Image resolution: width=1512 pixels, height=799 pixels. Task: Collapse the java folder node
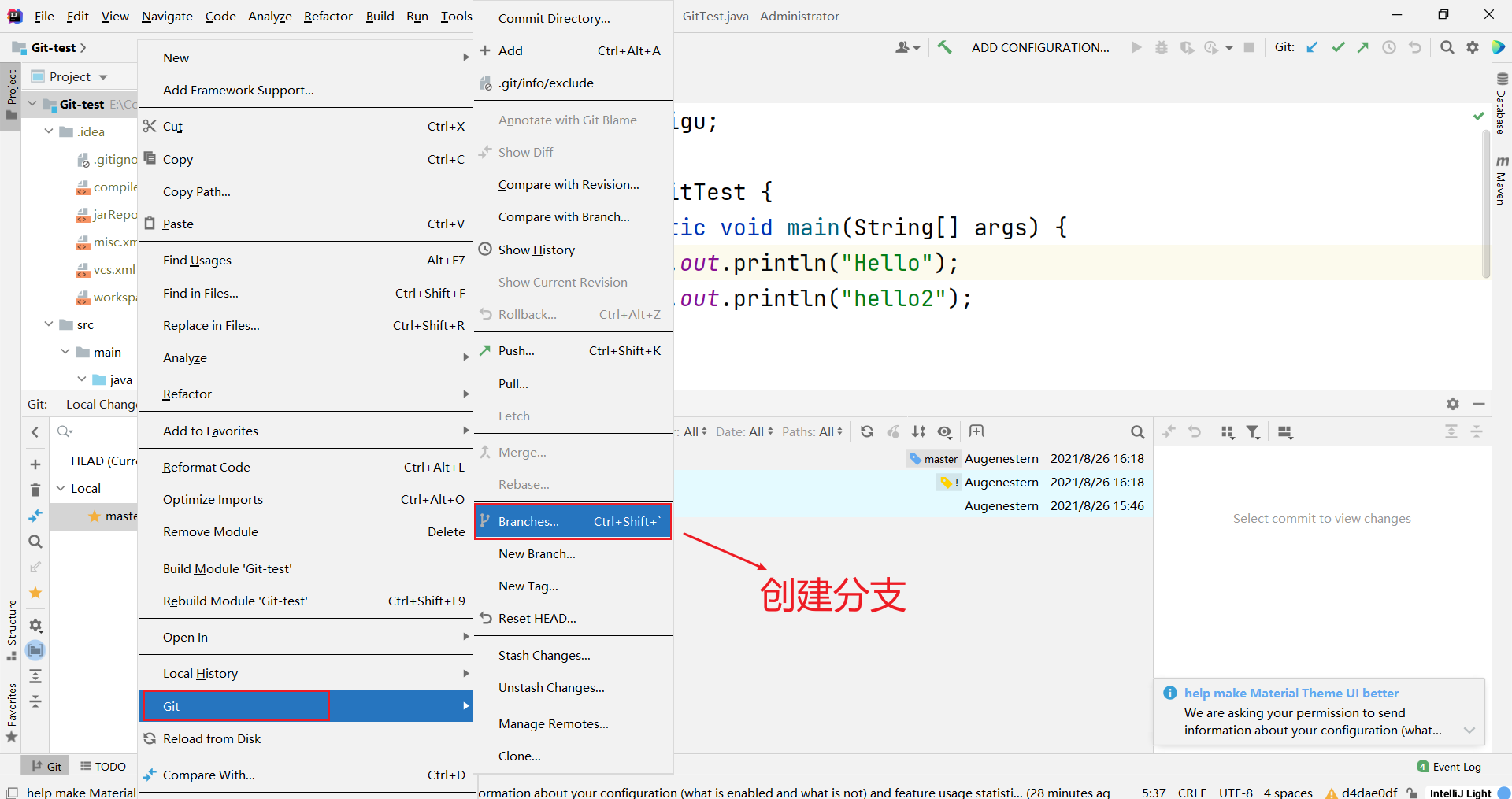click(x=82, y=379)
